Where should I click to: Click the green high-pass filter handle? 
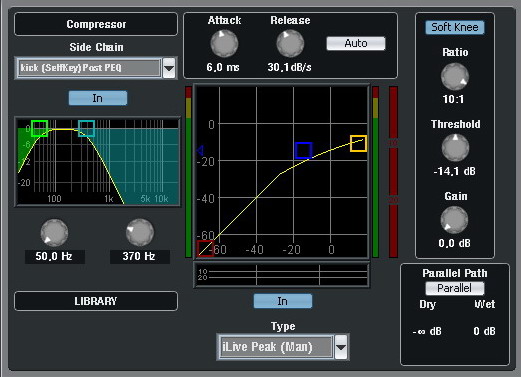click(39, 128)
